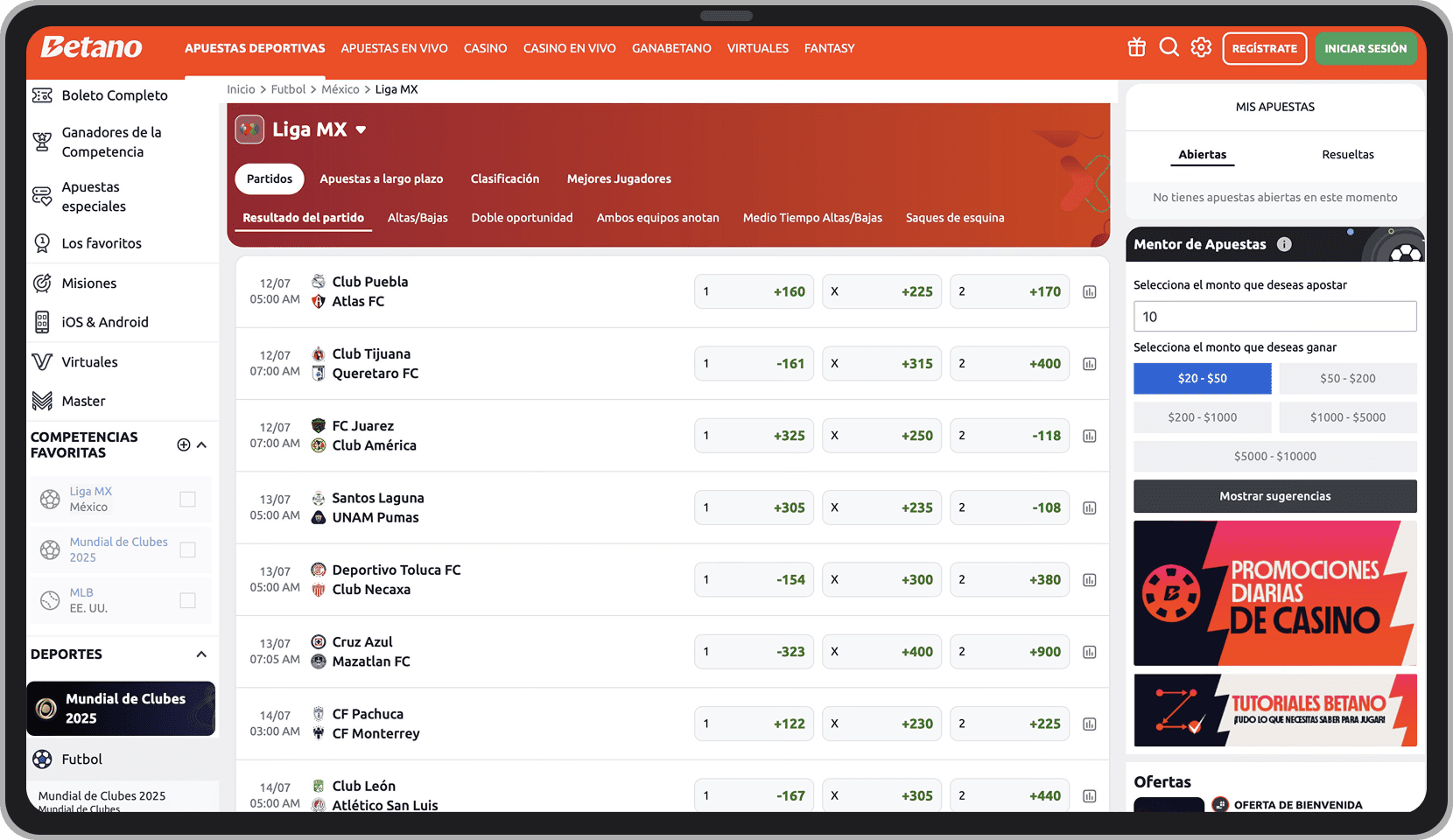Open the Fantasy menu item

[x=830, y=48]
